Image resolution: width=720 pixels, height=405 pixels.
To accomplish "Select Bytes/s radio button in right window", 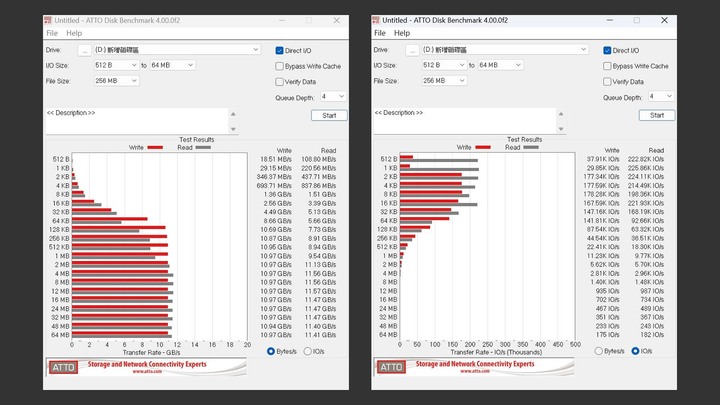I will (x=599, y=351).
